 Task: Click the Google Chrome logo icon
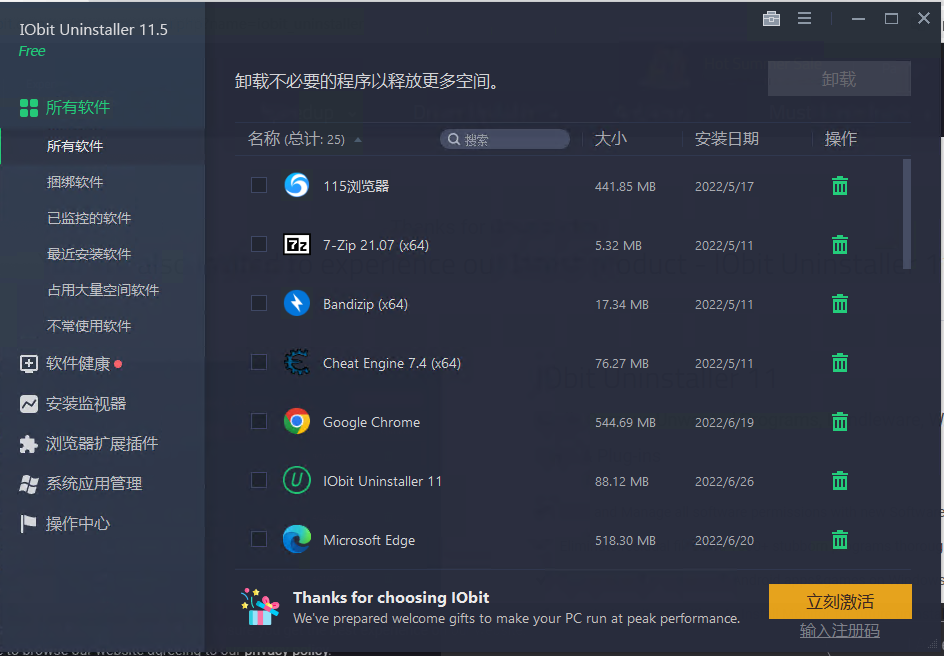(x=297, y=421)
